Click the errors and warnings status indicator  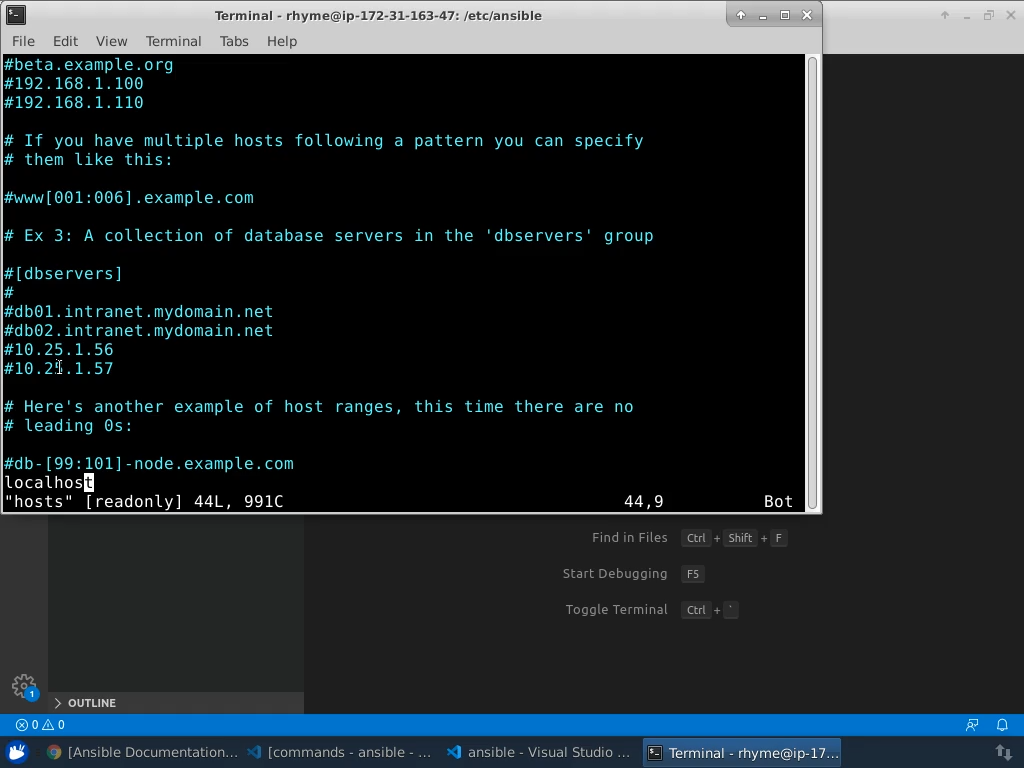(40, 725)
